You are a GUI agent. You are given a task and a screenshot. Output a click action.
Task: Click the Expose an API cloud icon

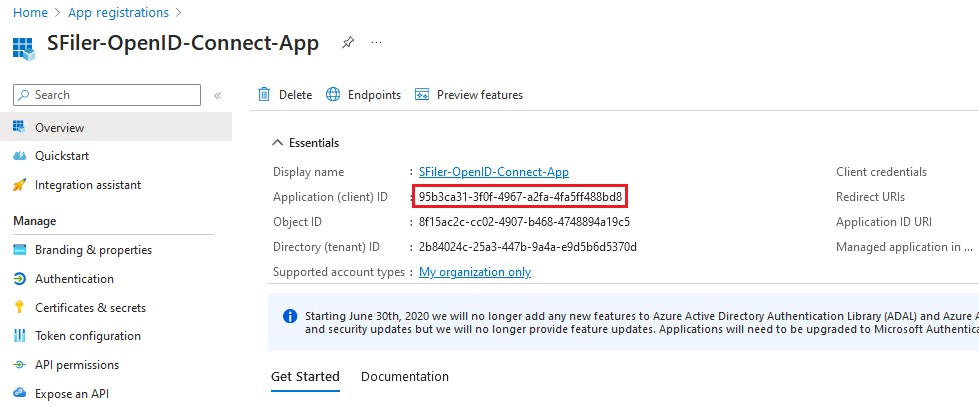pyautogui.click(x=19, y=393)
